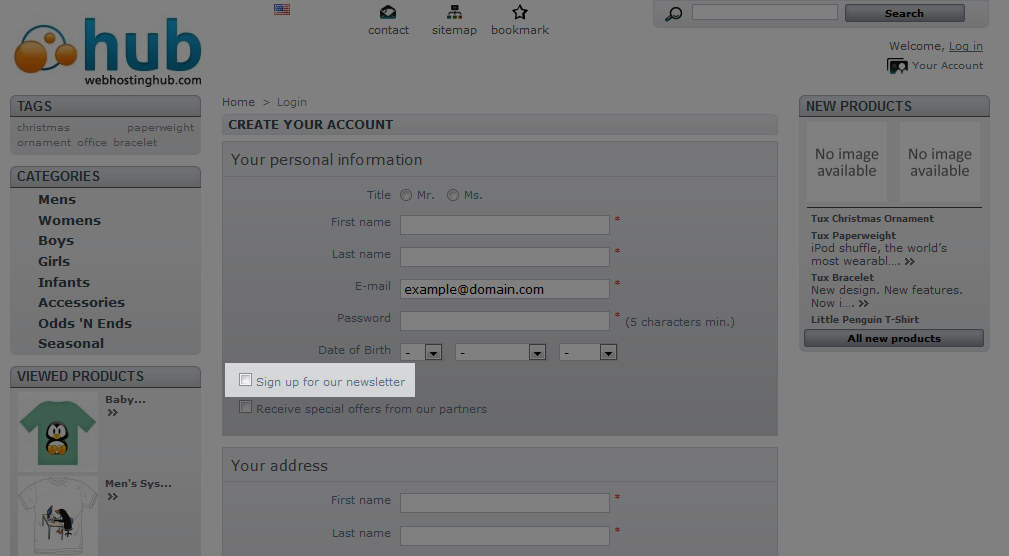This screenshot has height=556, width=1009.
Task: Click the contact envelope icon
Action: 388,13
